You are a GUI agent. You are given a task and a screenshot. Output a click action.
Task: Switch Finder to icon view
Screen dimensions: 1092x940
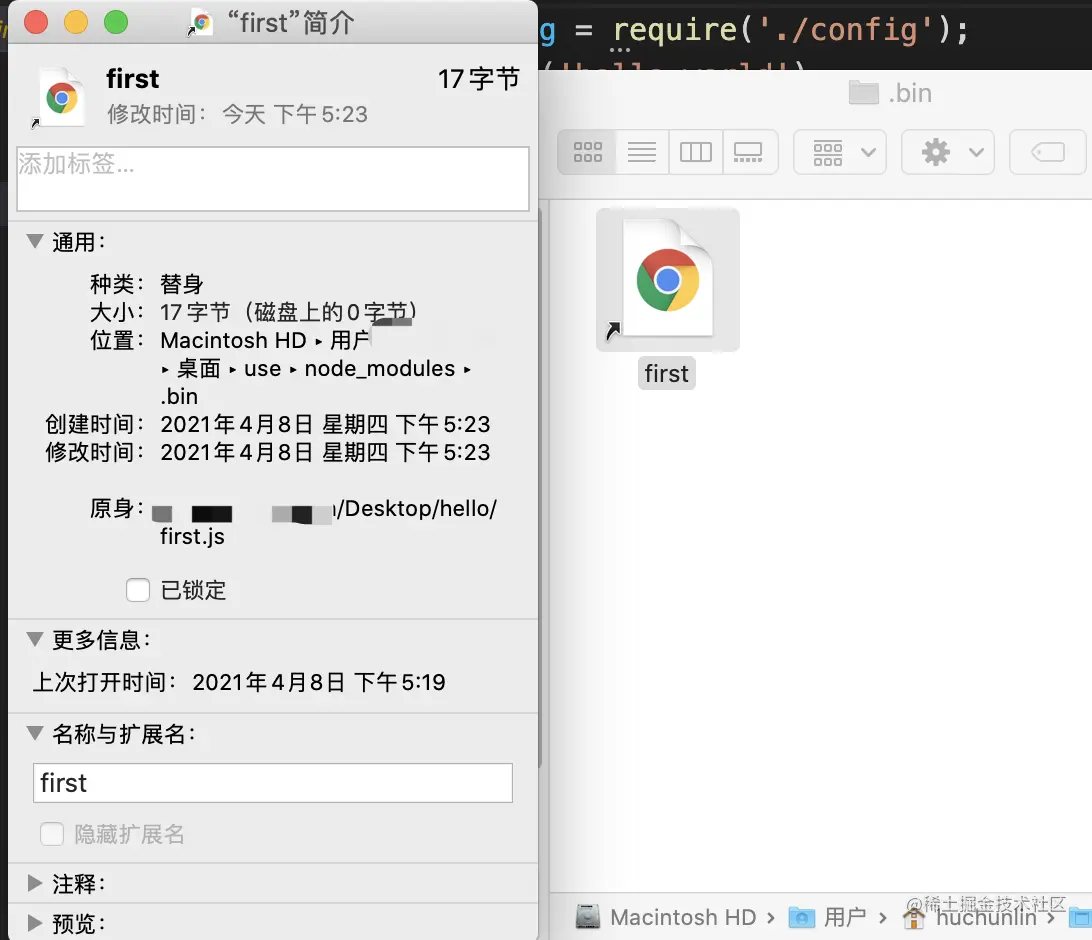[587, 152]
